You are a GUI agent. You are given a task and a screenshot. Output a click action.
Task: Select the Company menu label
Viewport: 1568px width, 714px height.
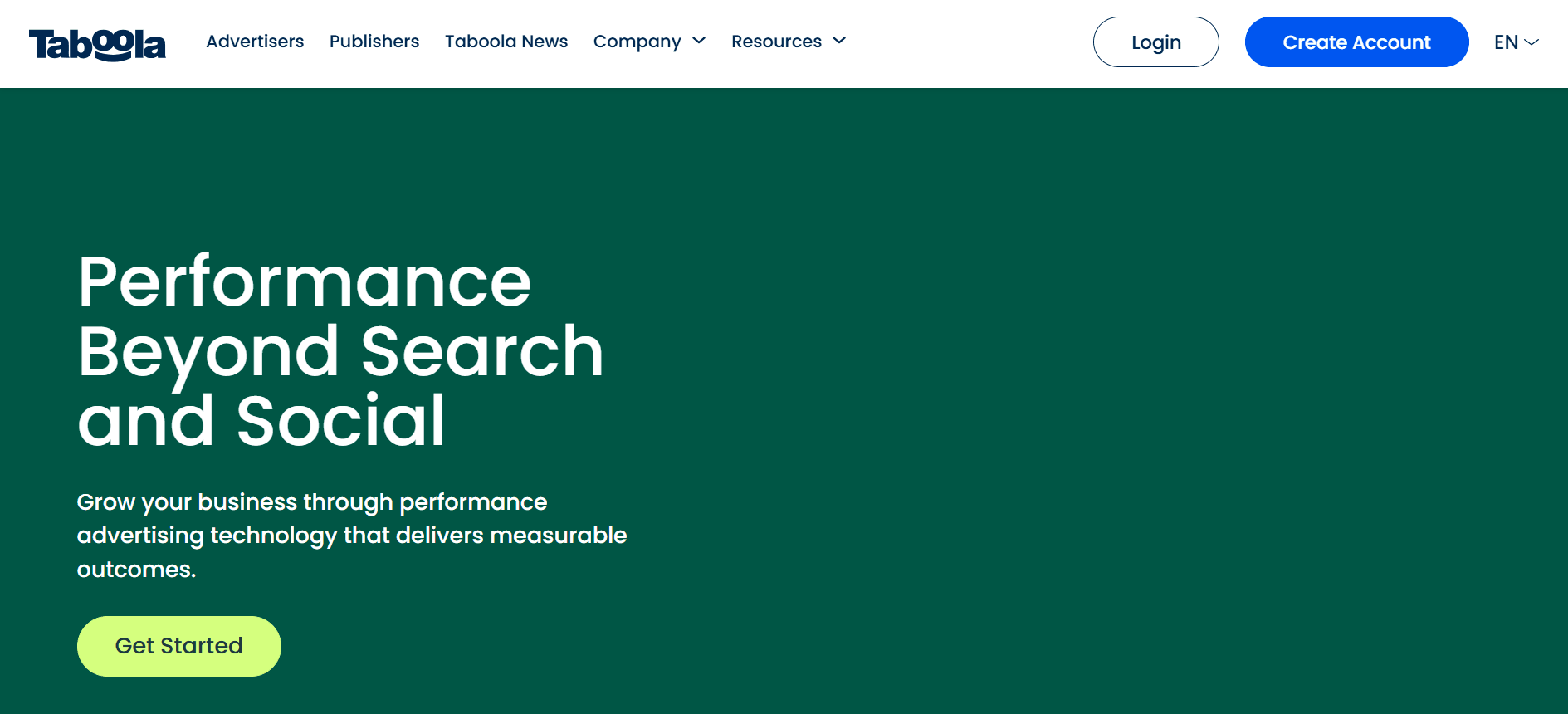[x=637, y=42]
